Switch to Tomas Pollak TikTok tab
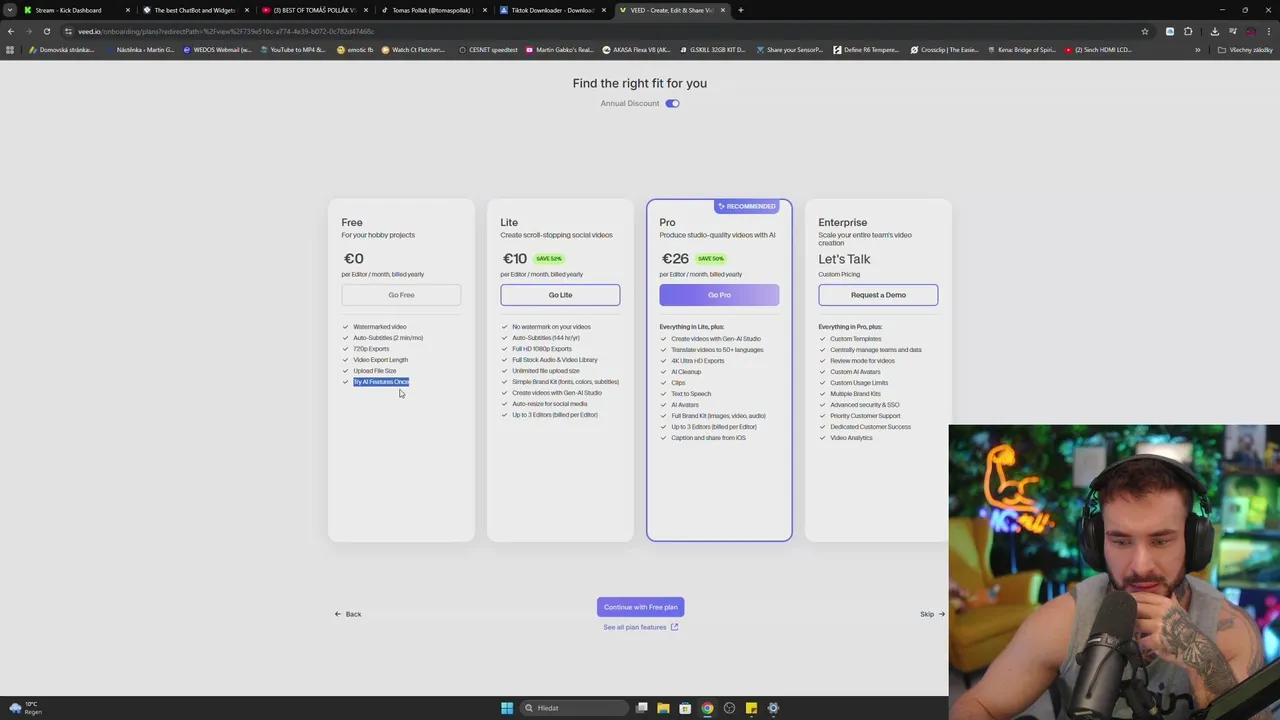Screen dimensions: 1280x720 pyautogui.click(x=432, y=10)
